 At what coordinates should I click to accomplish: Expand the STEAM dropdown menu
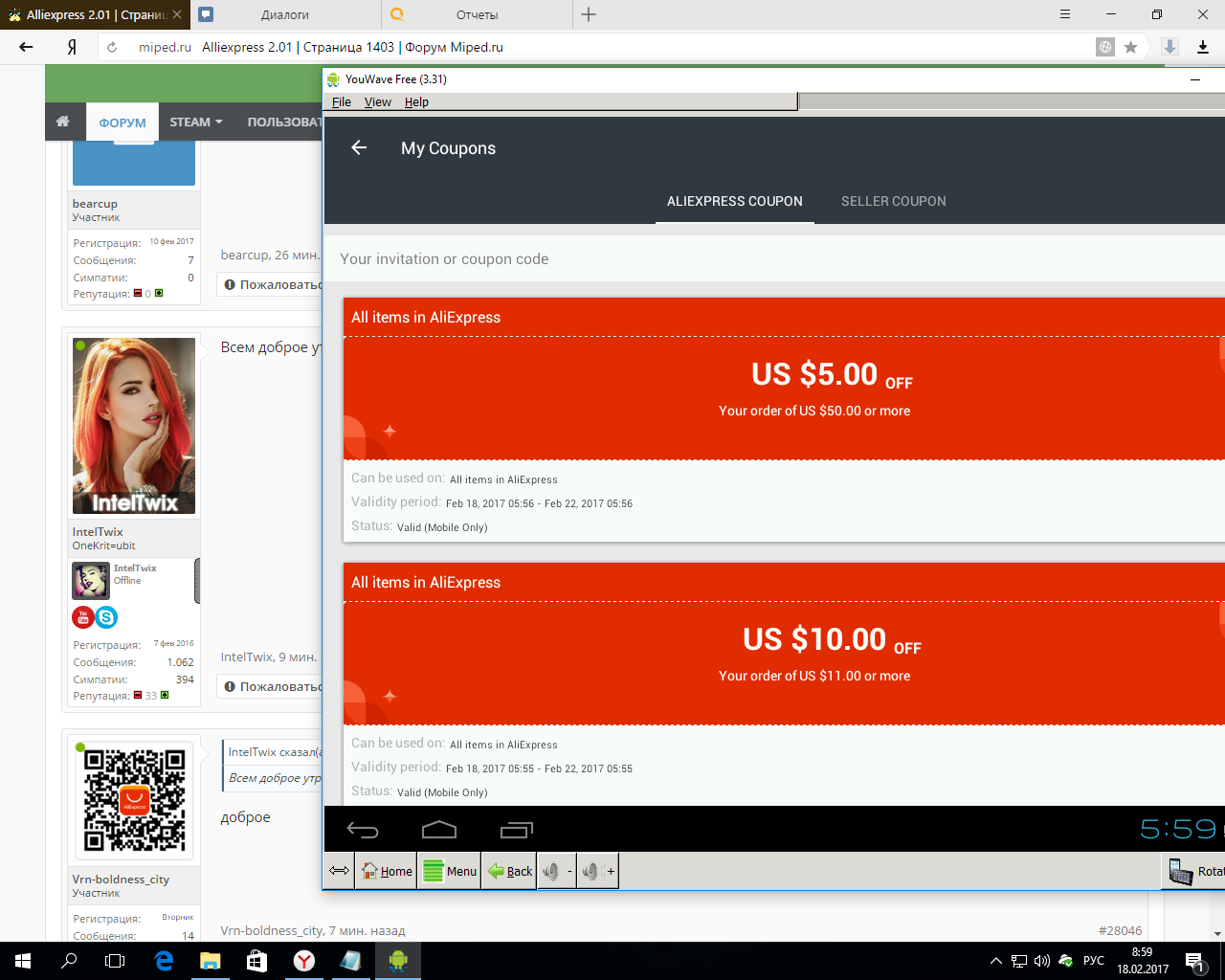[196, 122]
